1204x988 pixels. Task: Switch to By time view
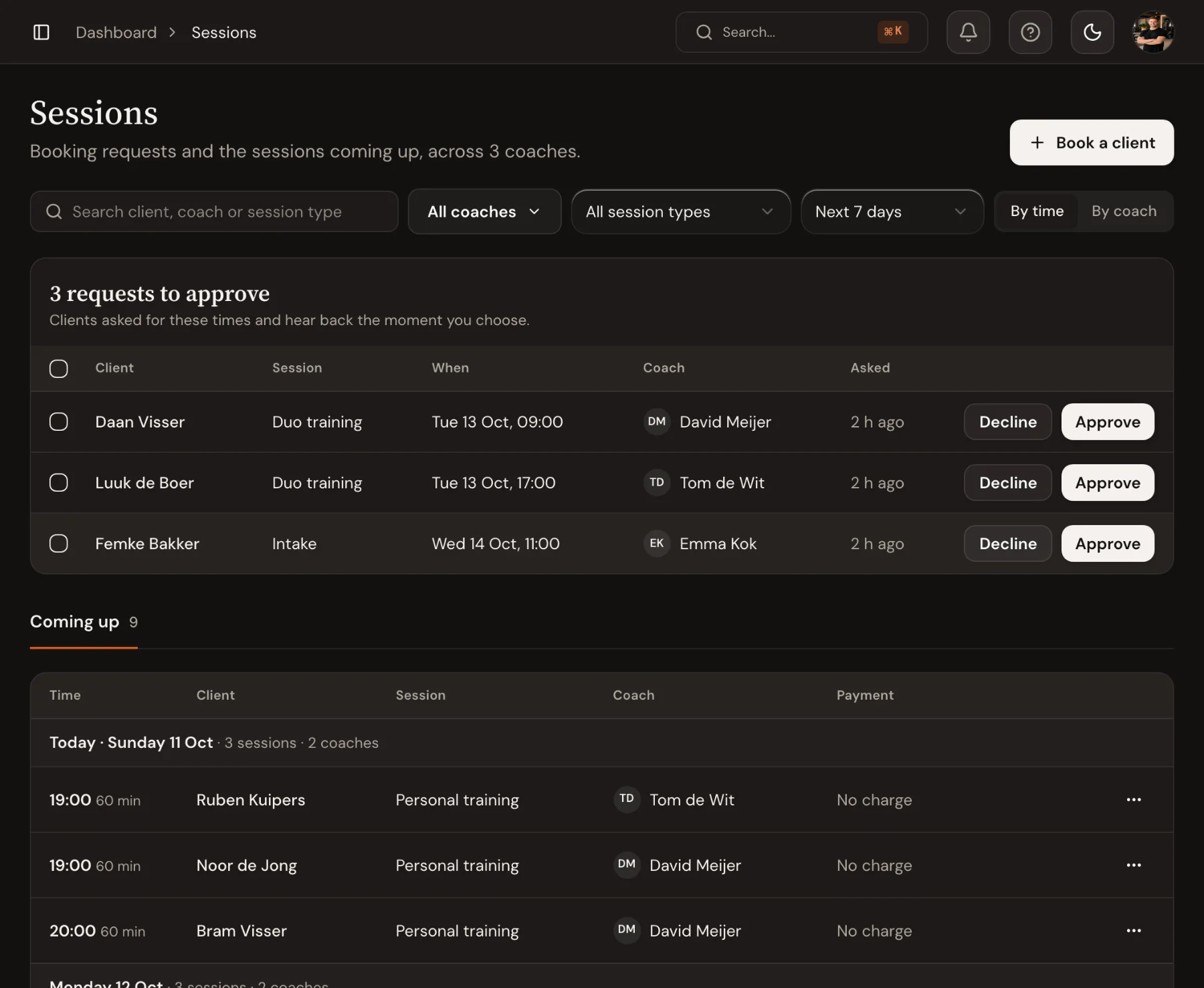1037,211
